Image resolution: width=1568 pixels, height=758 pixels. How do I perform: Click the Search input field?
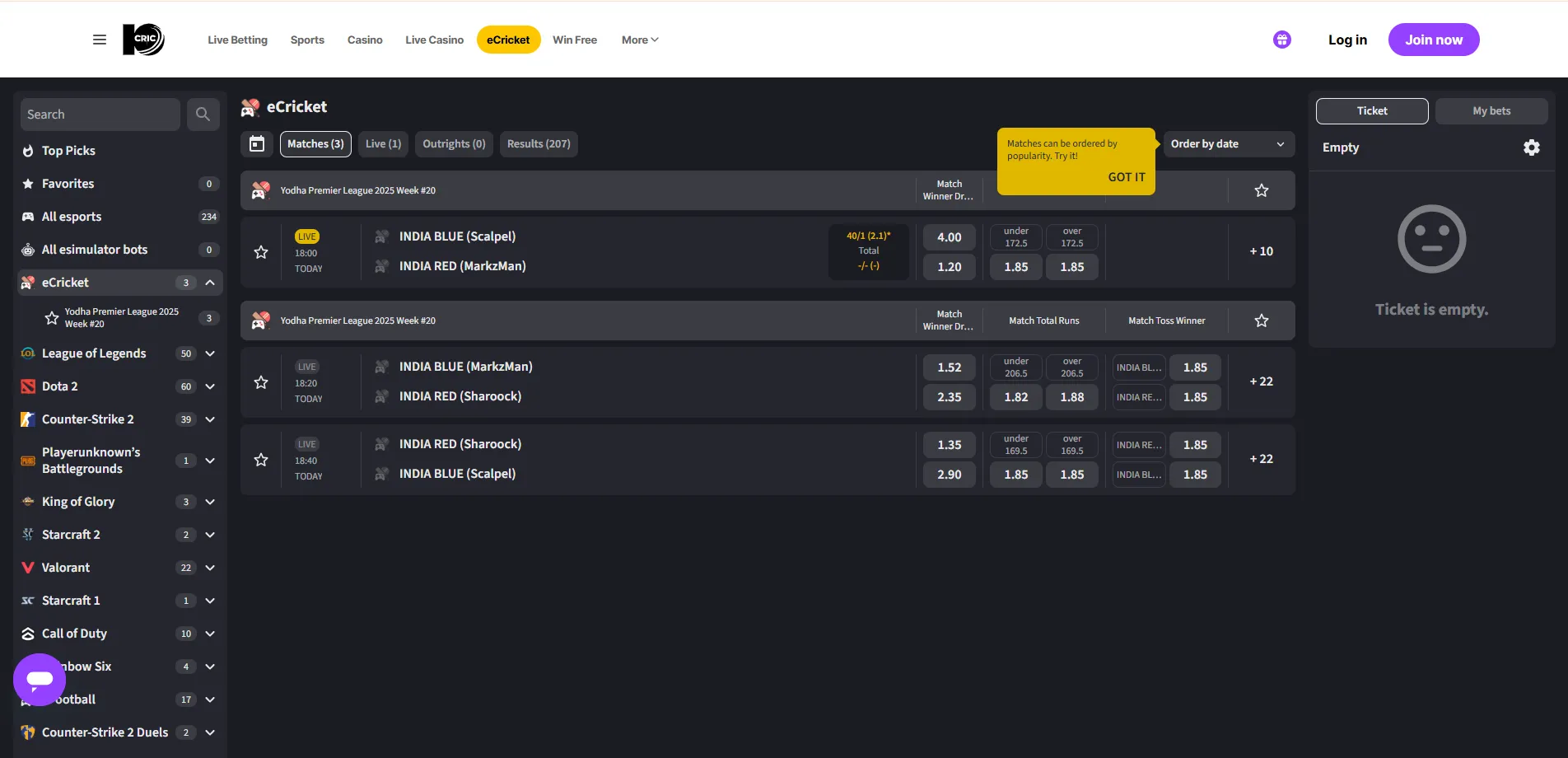point(100,115)
